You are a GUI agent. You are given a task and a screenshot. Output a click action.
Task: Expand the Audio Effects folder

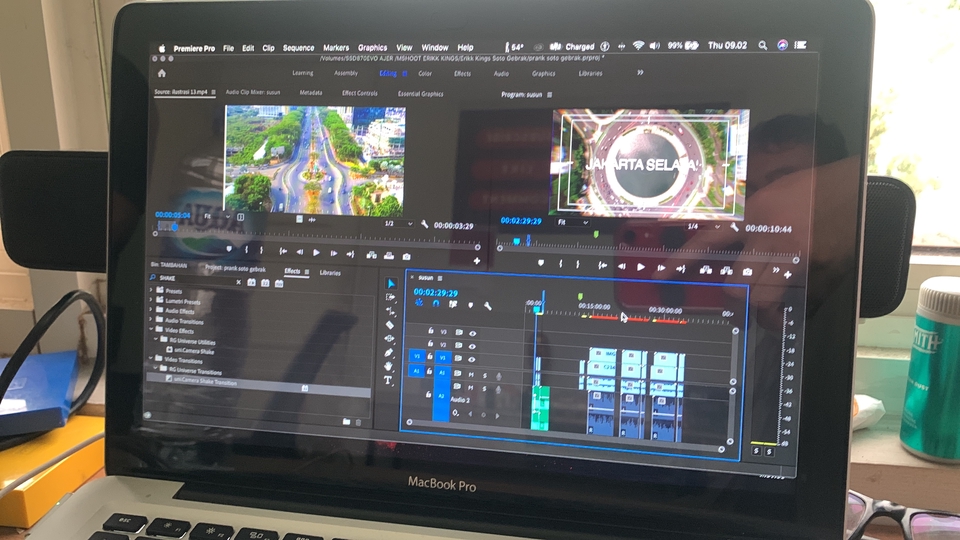[x=151, y=310]
